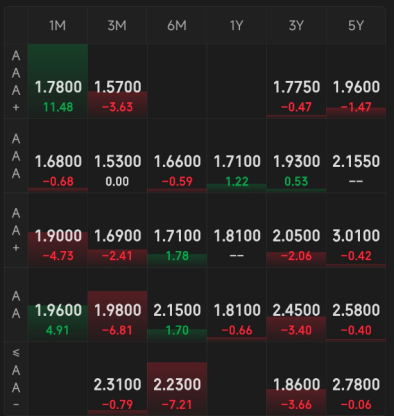Image resolution: width=394 pixels, height=416 pixels.
Task: Select the AAA rating row label
Action: 16,156
